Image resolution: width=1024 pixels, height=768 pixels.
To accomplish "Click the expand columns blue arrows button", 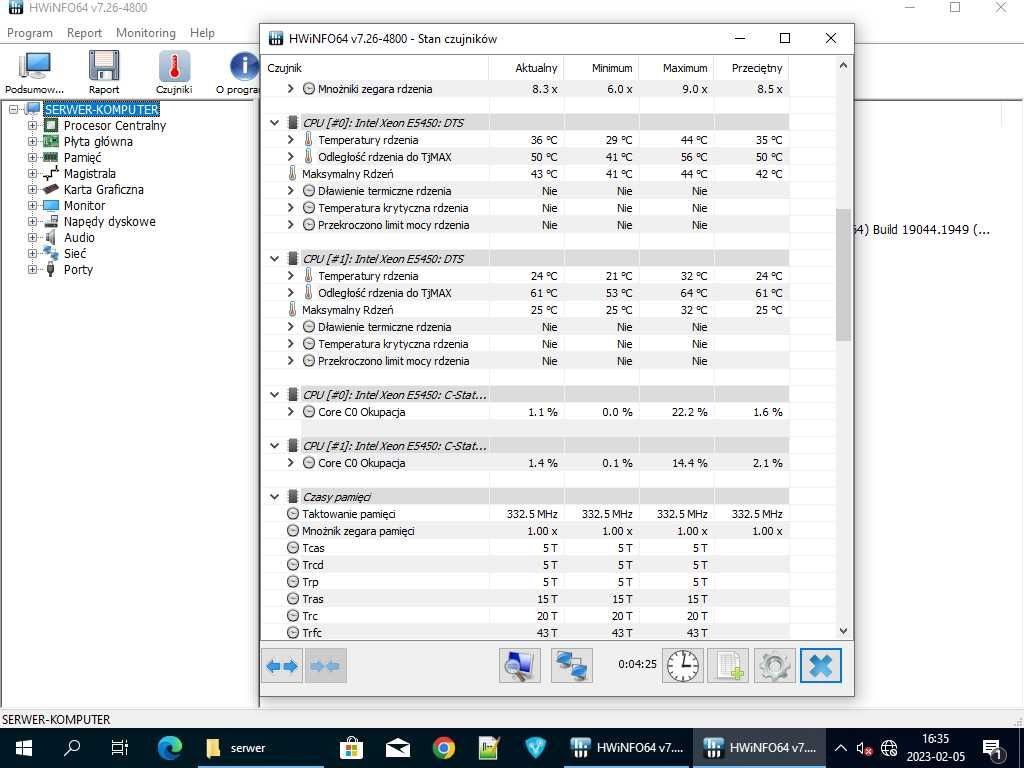I will (x=281, y=665).
